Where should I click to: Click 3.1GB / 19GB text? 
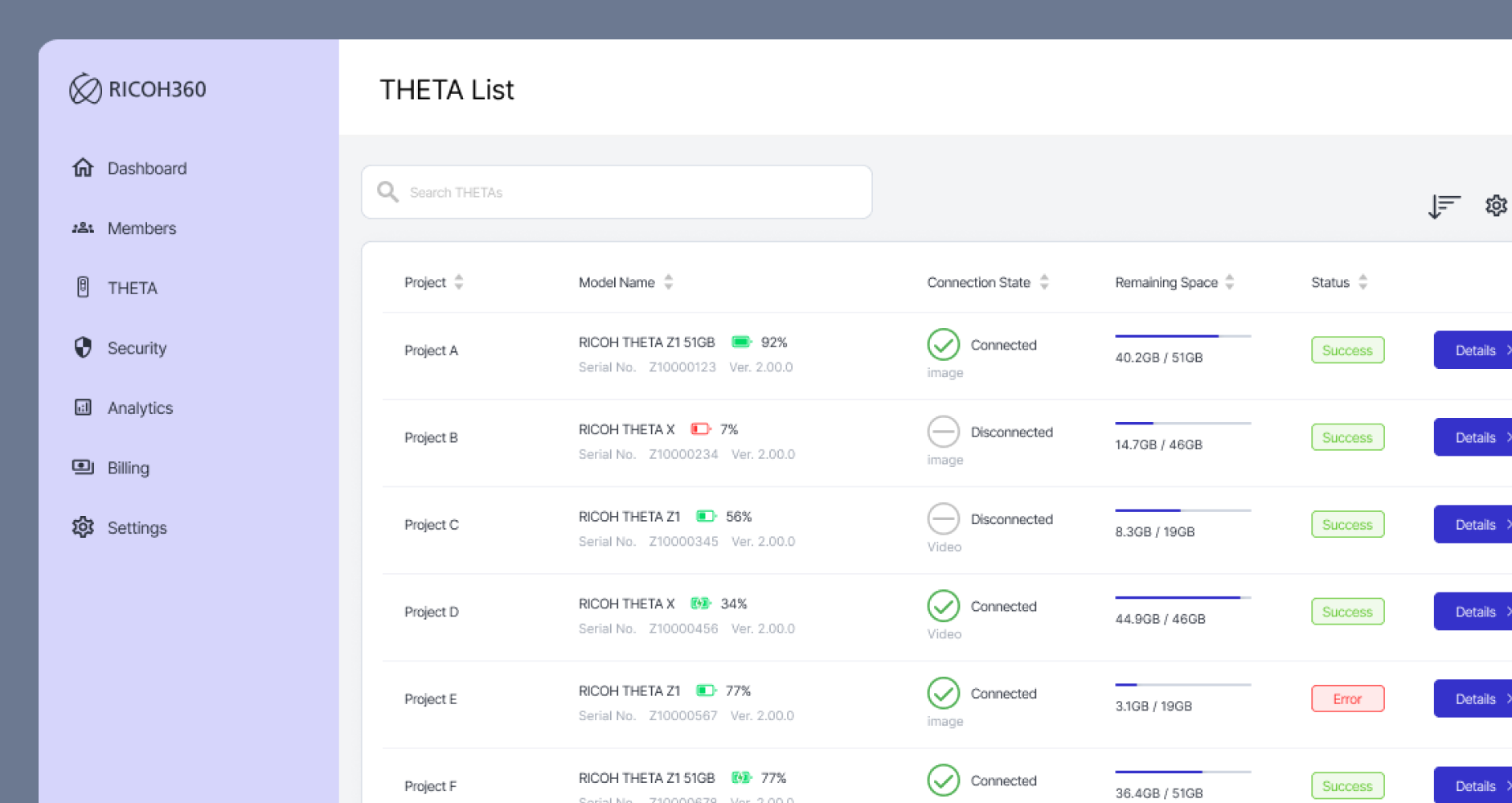click(1153, 706)
